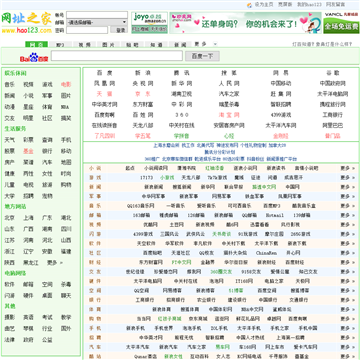Open the VANCL free shipping banner
Image resolution: width=360 pixels, height=360 pixels.
pos(342,23)
